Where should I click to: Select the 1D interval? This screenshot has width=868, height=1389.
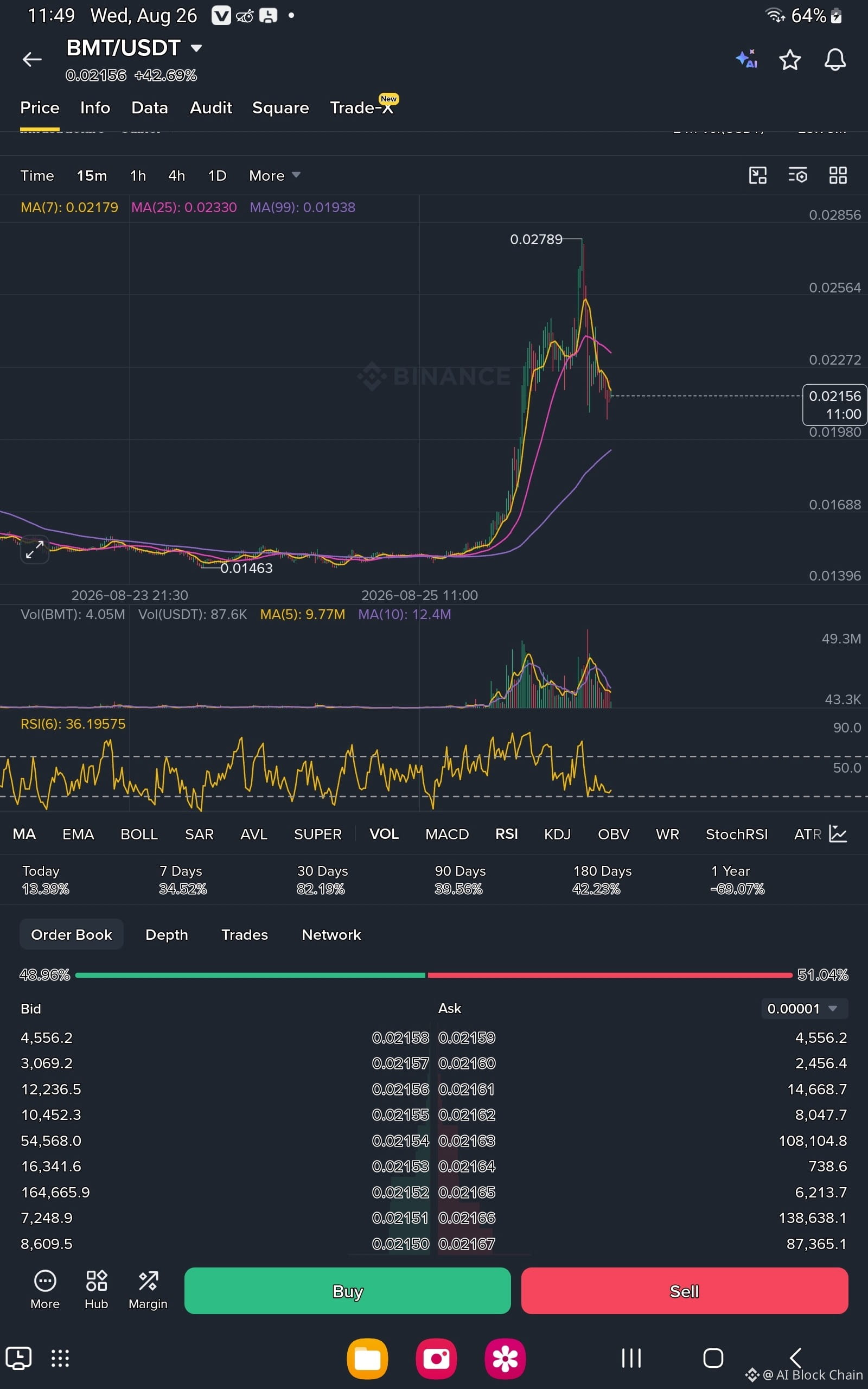click(217, 176)
